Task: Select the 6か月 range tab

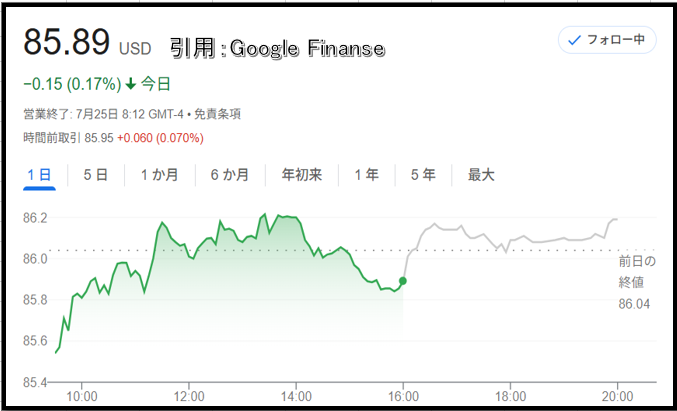Action: tap(230, 175)
